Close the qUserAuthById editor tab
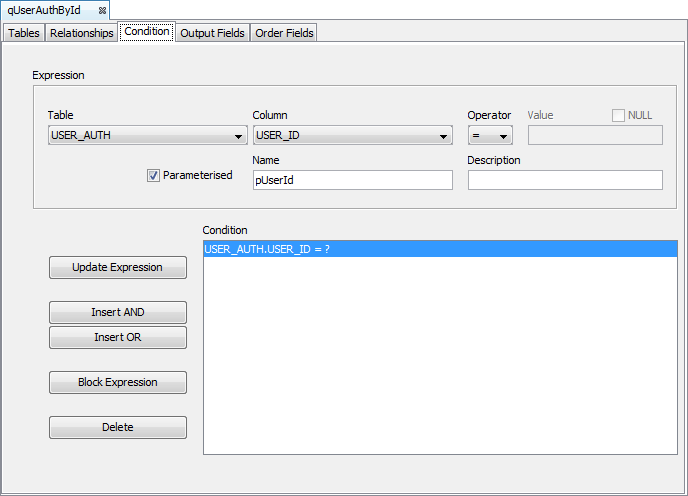The height and width of the screenshot is (496, 688). (102, 10)
